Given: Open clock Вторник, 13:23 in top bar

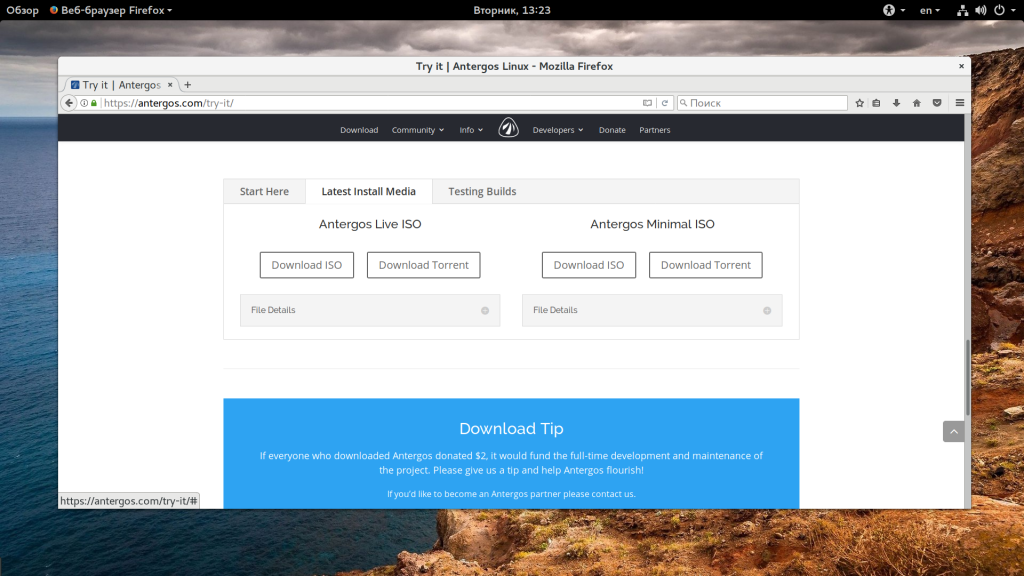Looking at the screenshot, I should point(512,10).
